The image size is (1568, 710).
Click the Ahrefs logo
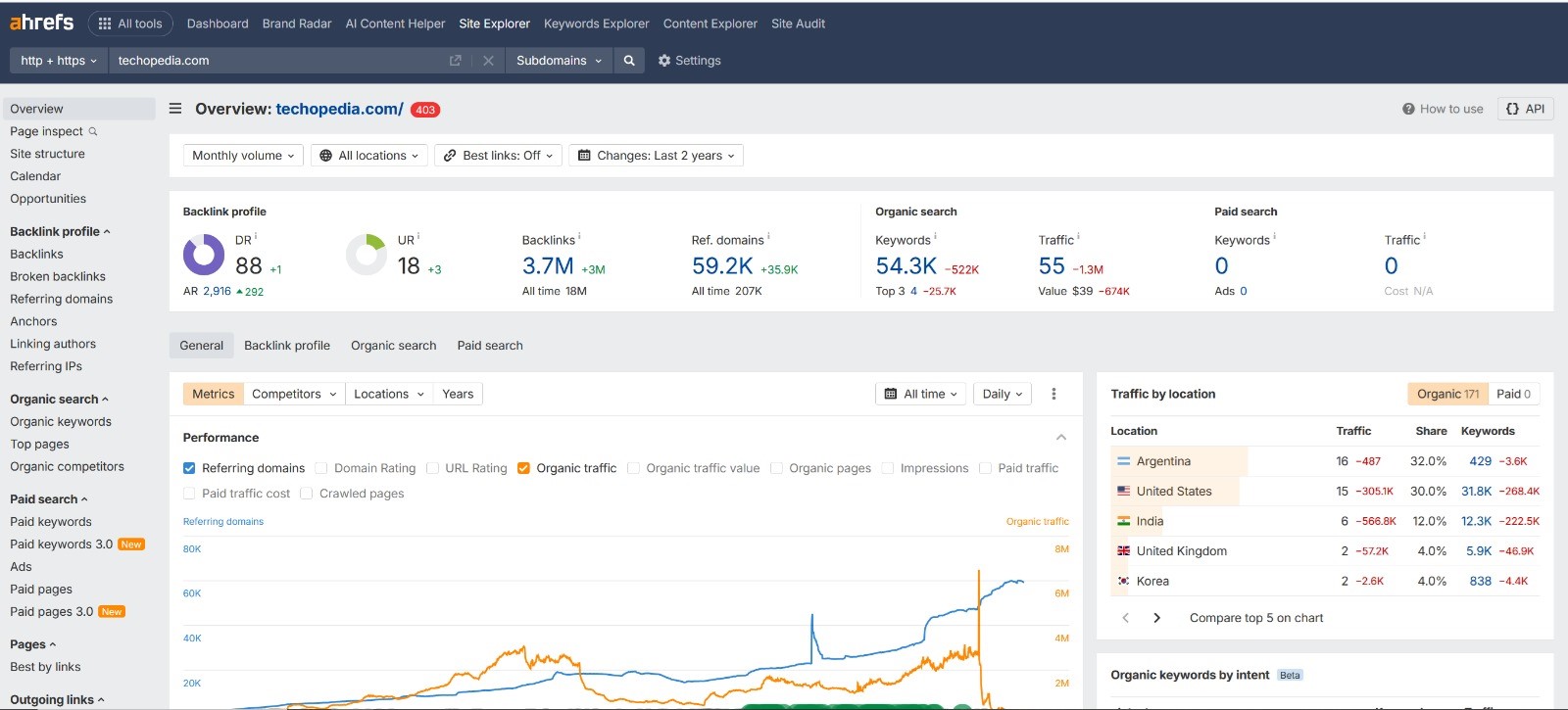41,23
